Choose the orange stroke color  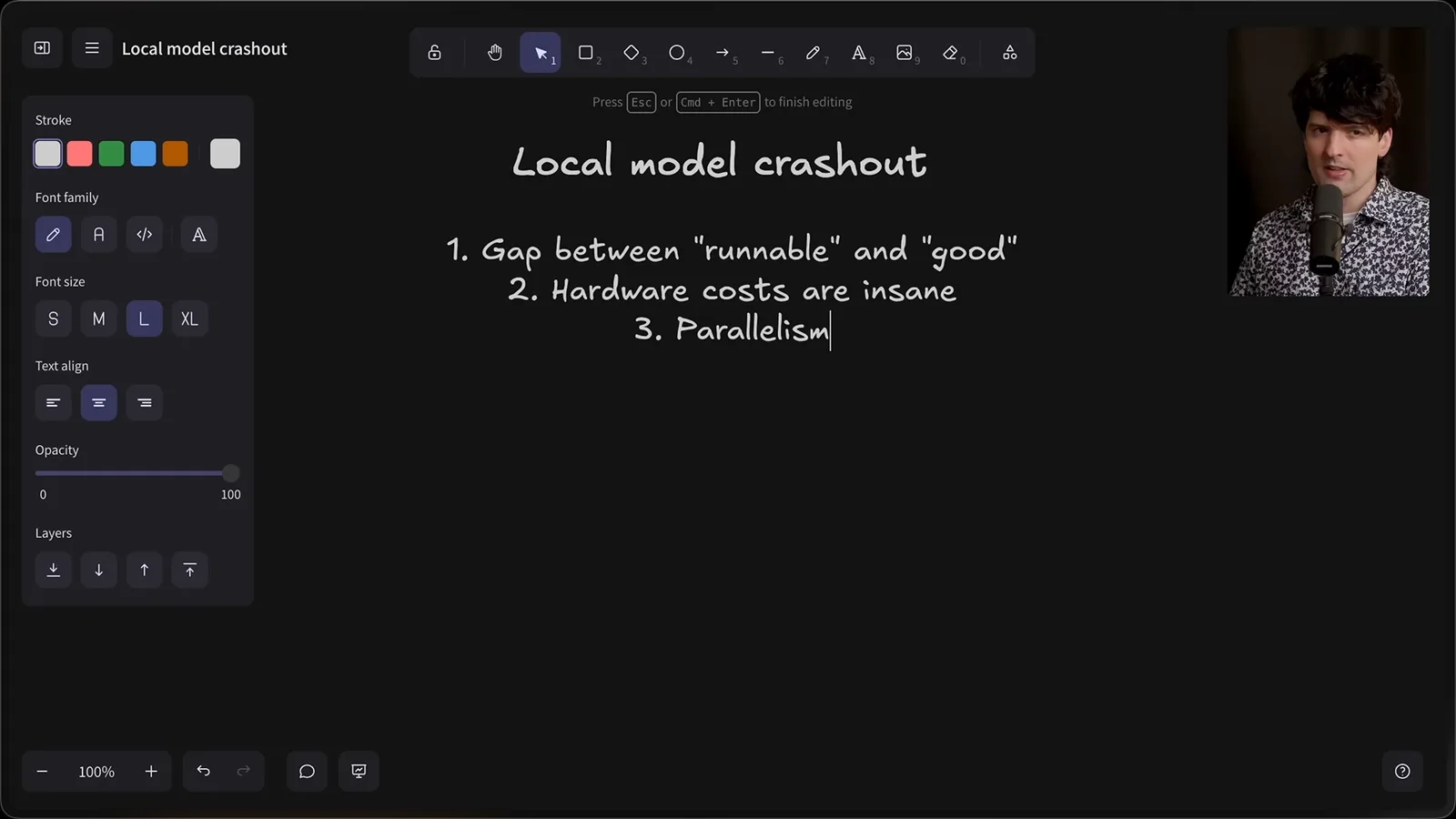pos(176,154)
